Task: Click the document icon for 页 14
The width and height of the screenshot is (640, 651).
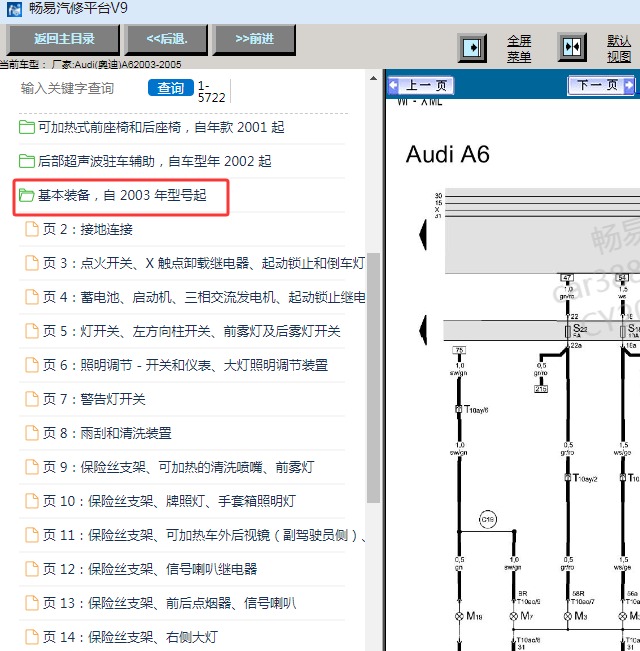Action: click(32, 638)
